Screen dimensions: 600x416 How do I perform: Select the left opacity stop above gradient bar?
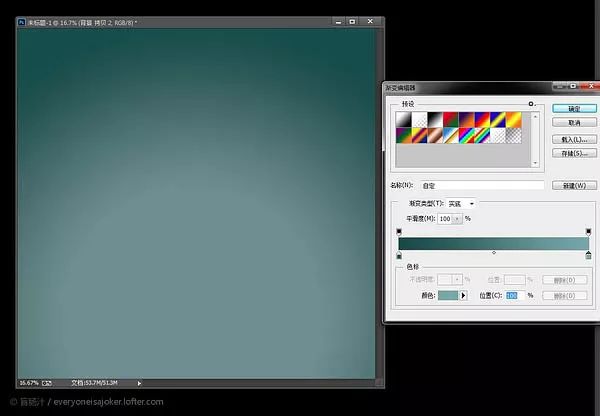399,232
